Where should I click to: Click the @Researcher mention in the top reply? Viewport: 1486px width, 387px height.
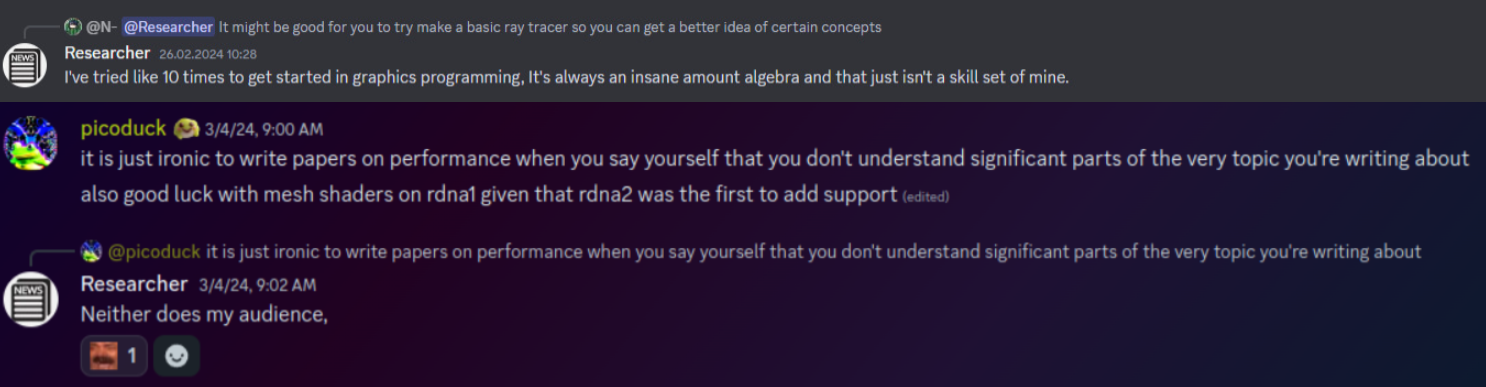pyautogui.click(x=168, y=27)
